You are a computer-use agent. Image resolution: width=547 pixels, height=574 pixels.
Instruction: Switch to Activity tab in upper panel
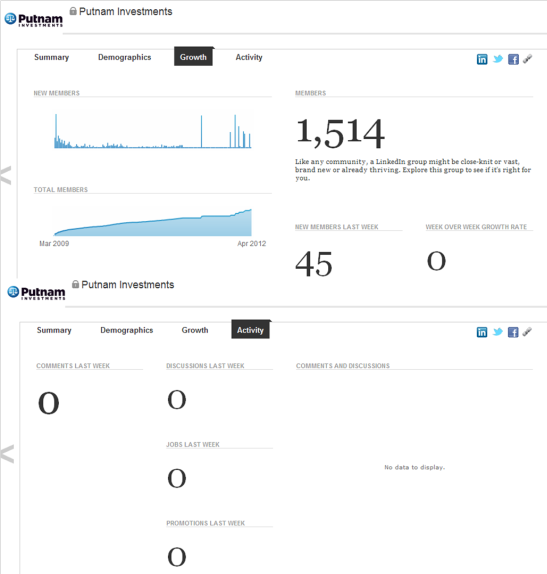pyautogui.click(x=249, y=57)
